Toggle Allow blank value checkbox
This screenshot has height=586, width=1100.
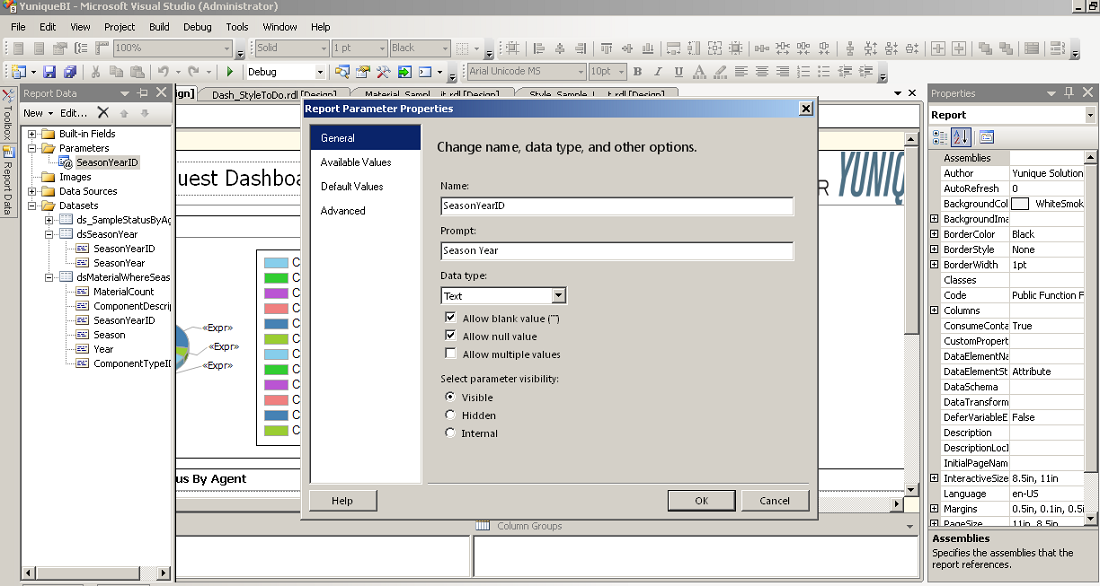click(x=450, y=318)
